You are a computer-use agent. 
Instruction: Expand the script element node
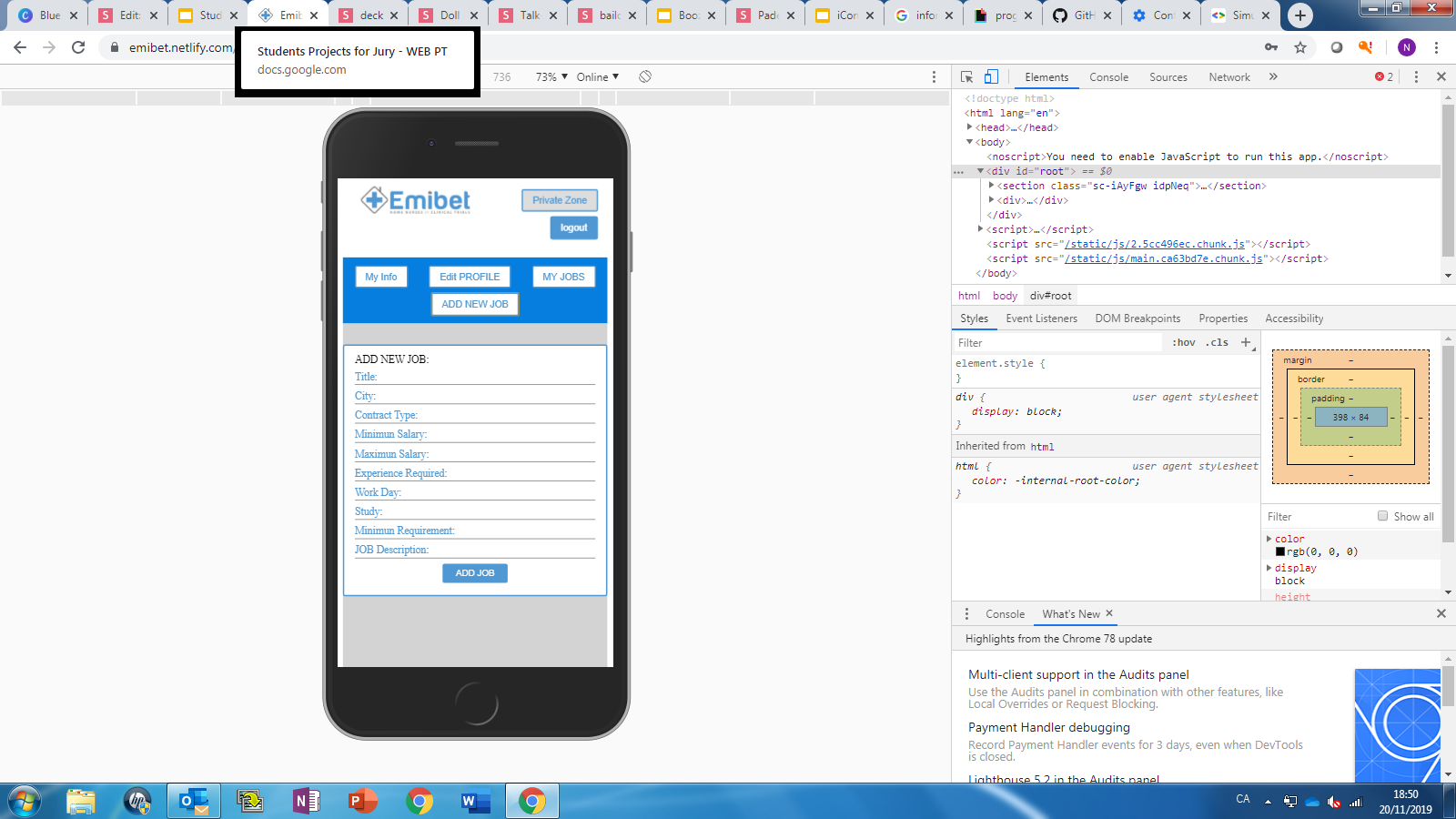point(981,229)
